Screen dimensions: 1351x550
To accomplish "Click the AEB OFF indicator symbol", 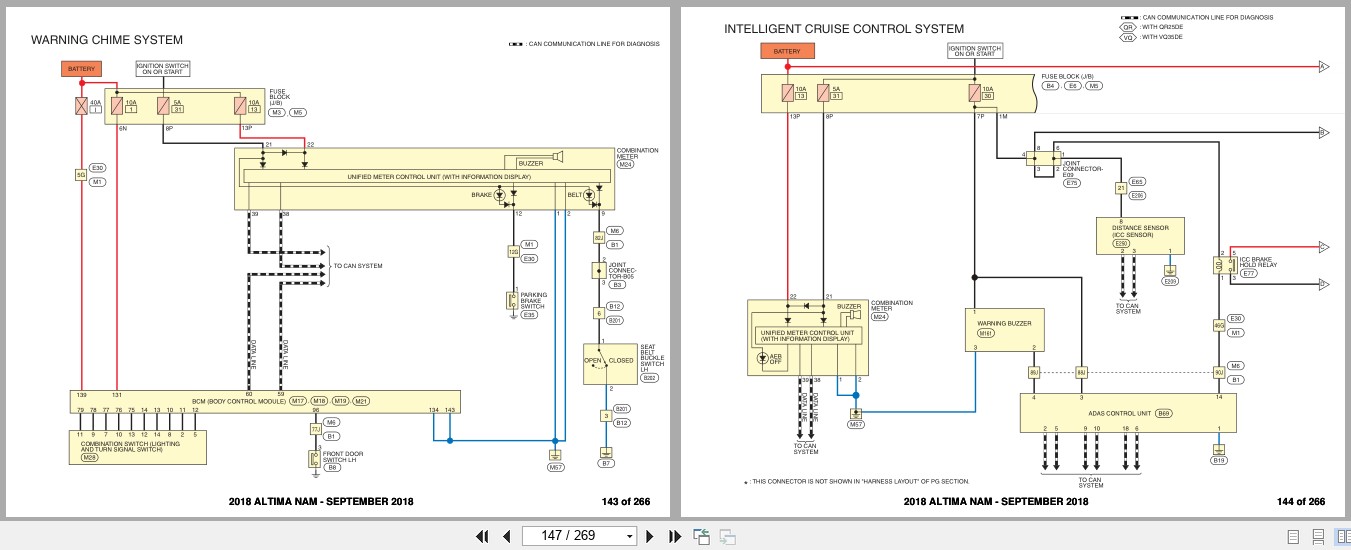I will tap(764, 359).
